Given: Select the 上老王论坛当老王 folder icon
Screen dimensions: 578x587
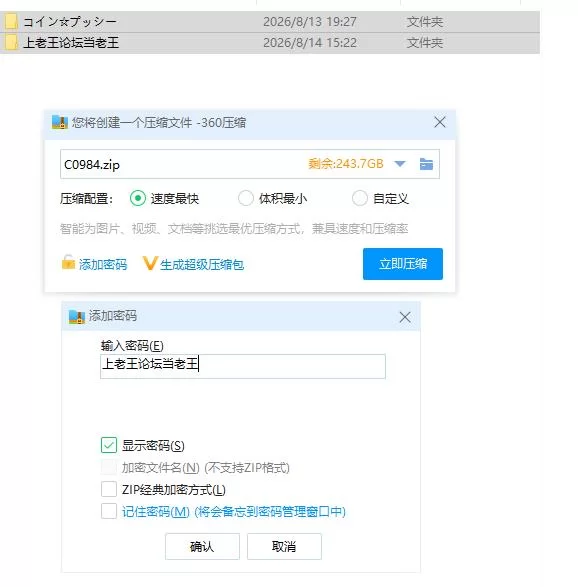Looking at the screenshot, I should (x=10, y=42).
